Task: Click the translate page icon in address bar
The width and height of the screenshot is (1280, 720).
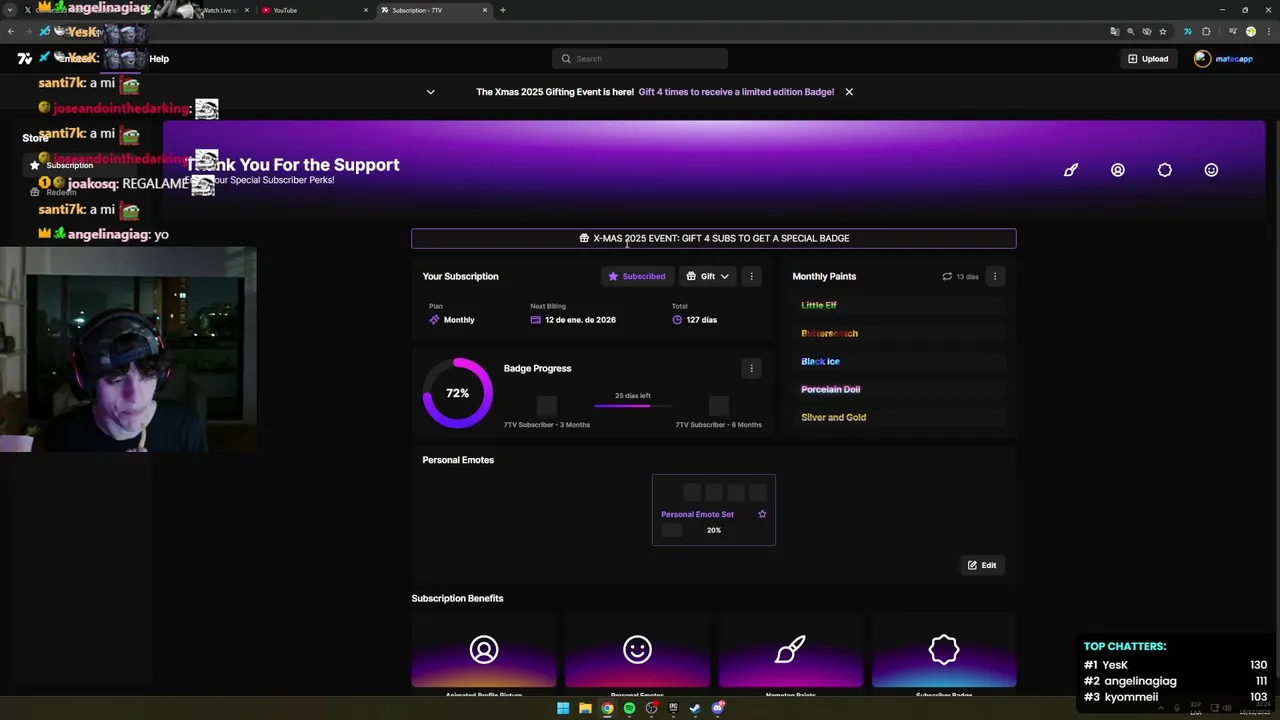Action: click(x=1115, y=32)
